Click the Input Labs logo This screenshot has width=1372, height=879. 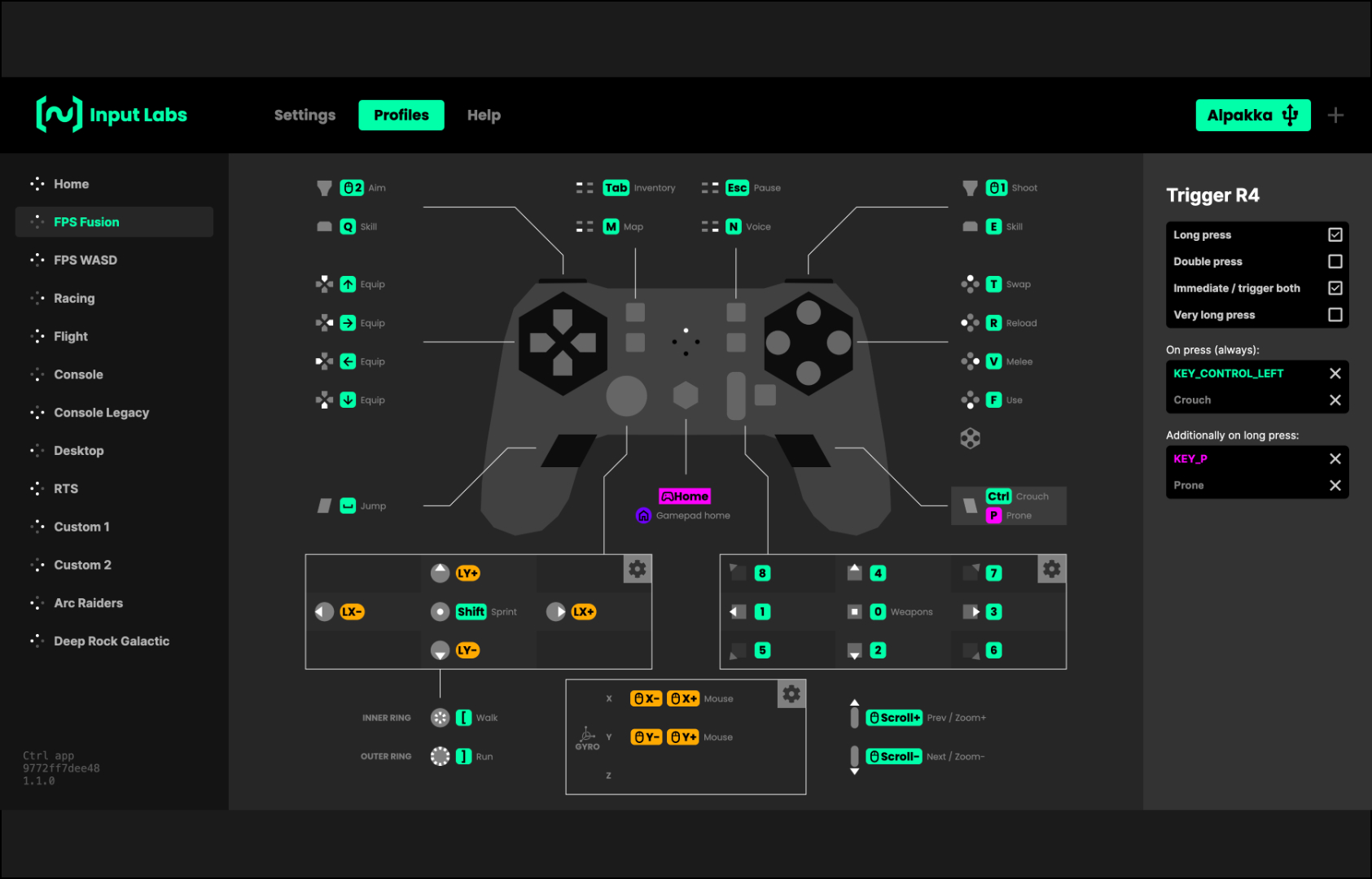click(x=112, y=115)
